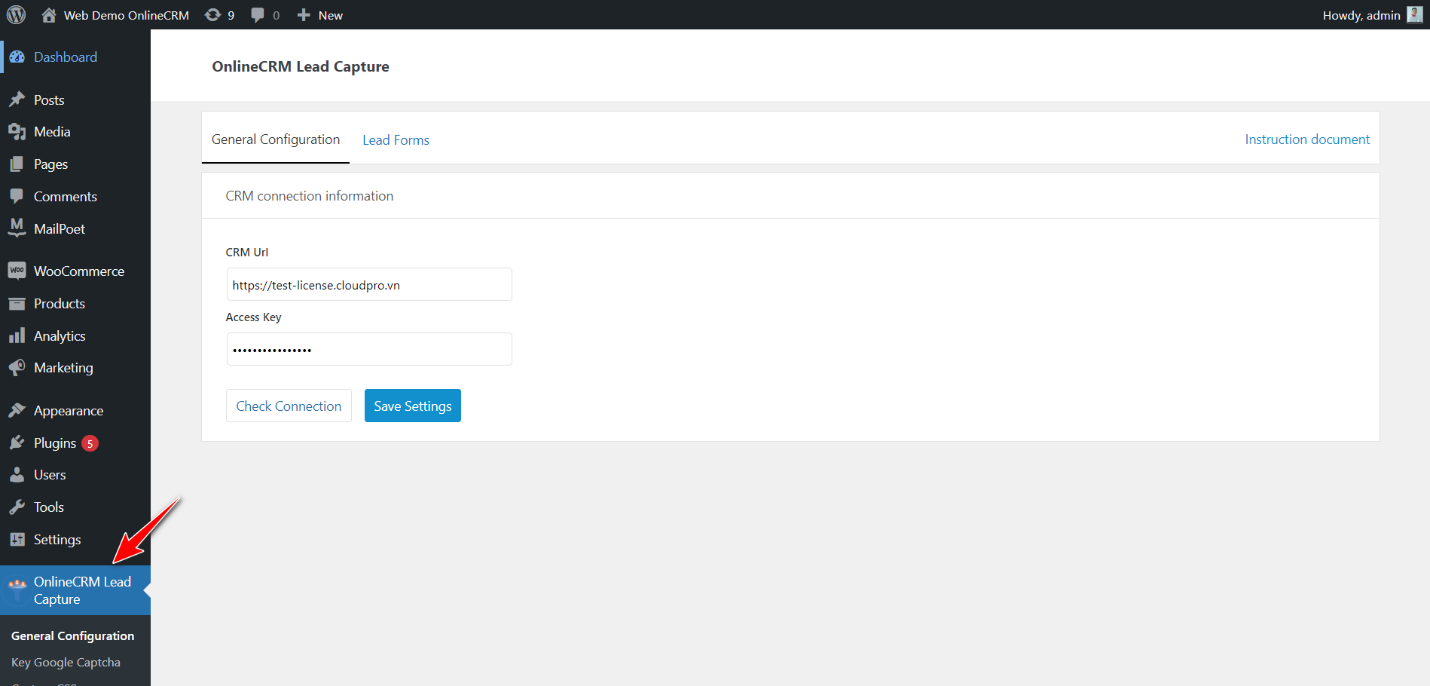1430x686 pixels.
Task: Open Marketing using the megaphone icon
Action: point(18,367)
